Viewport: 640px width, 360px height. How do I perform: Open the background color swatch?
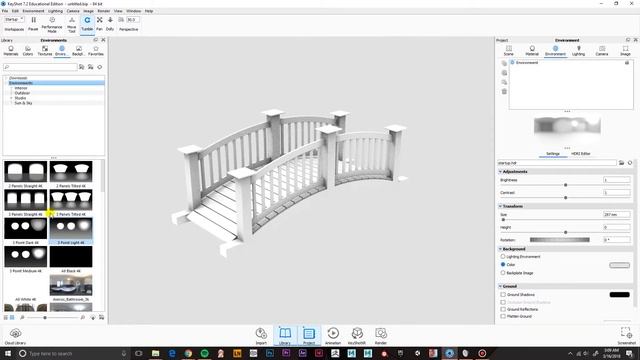[x=619, y=265]
